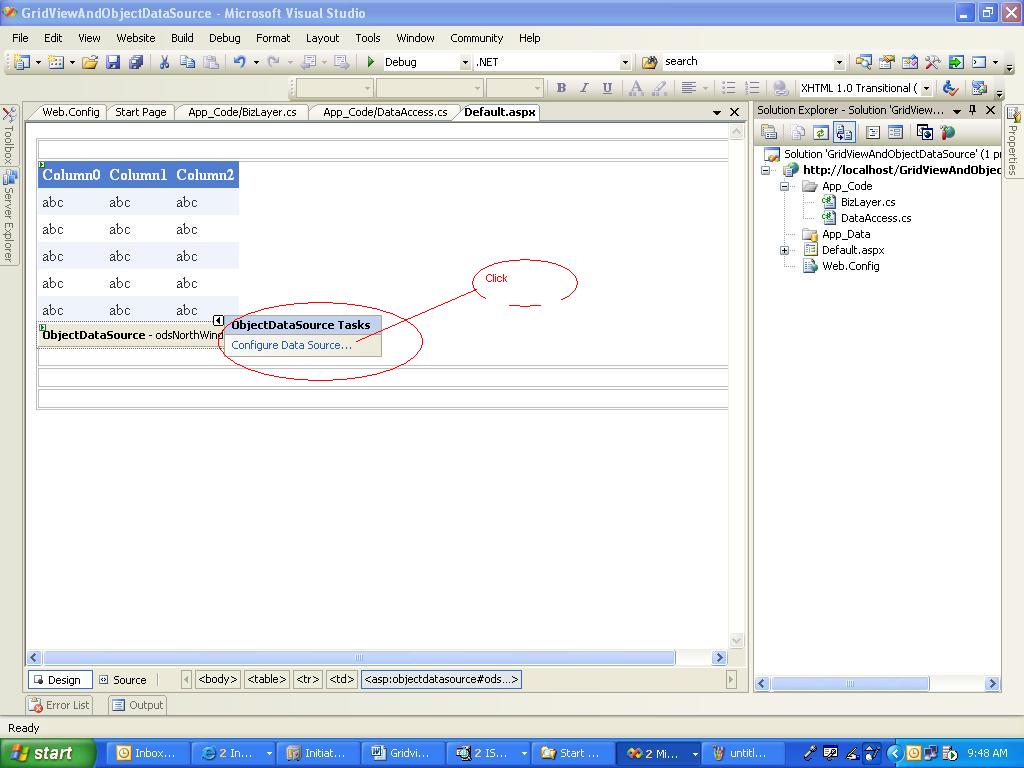Image resolution: width=1024 pixels, height=768 pixels.
Task: Open the Build menu
Action: (x=182, y=38)
